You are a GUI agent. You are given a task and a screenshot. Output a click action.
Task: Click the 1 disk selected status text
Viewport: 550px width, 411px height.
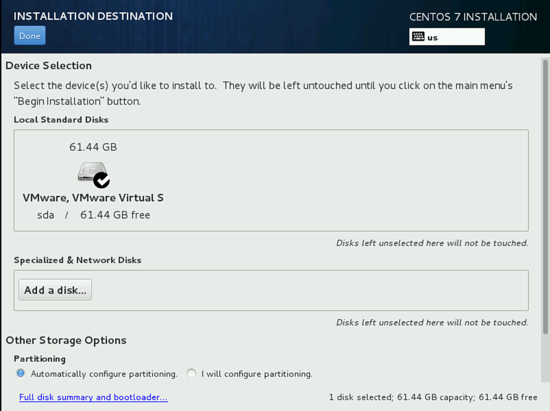coord(433,397)
